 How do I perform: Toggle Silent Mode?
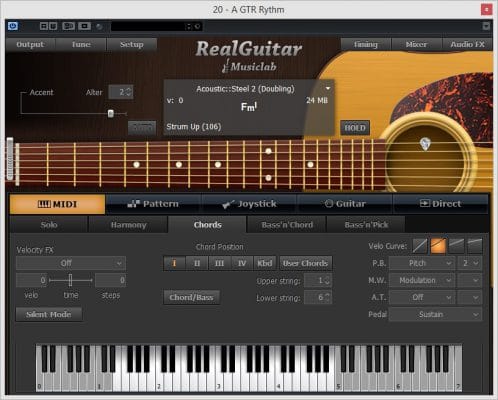click(x=49, y=314)
